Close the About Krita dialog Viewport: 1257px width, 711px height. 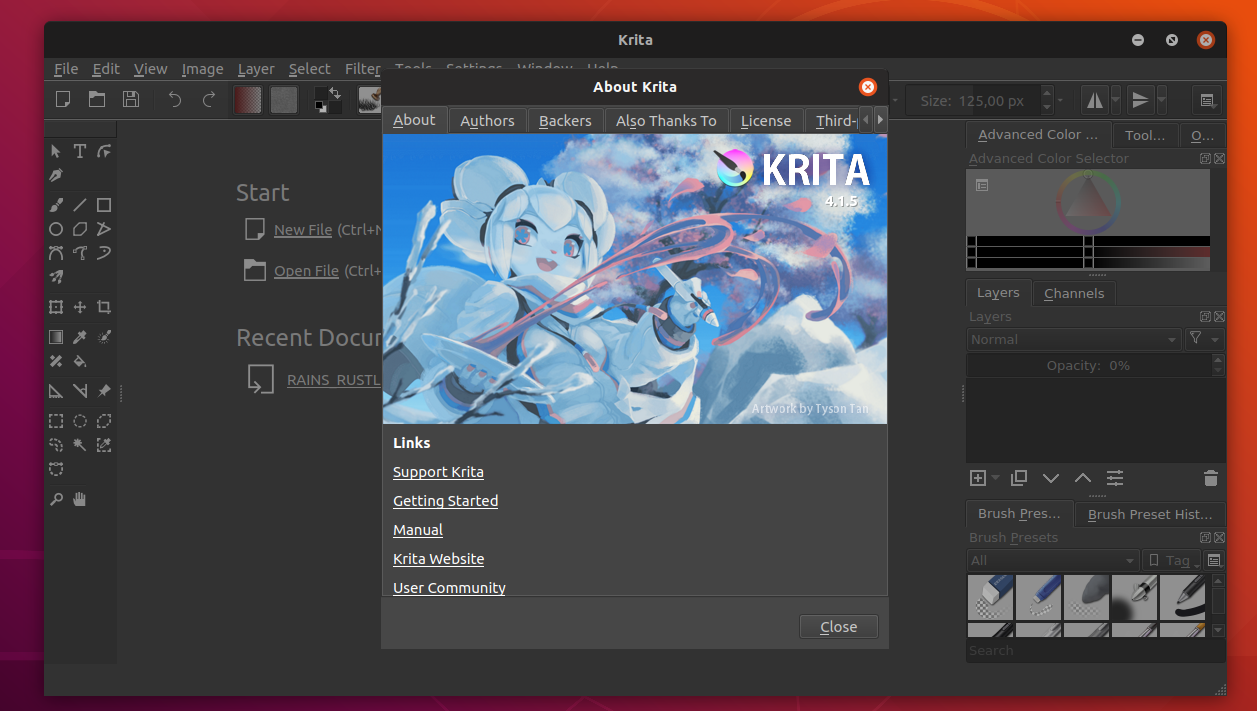838,627
